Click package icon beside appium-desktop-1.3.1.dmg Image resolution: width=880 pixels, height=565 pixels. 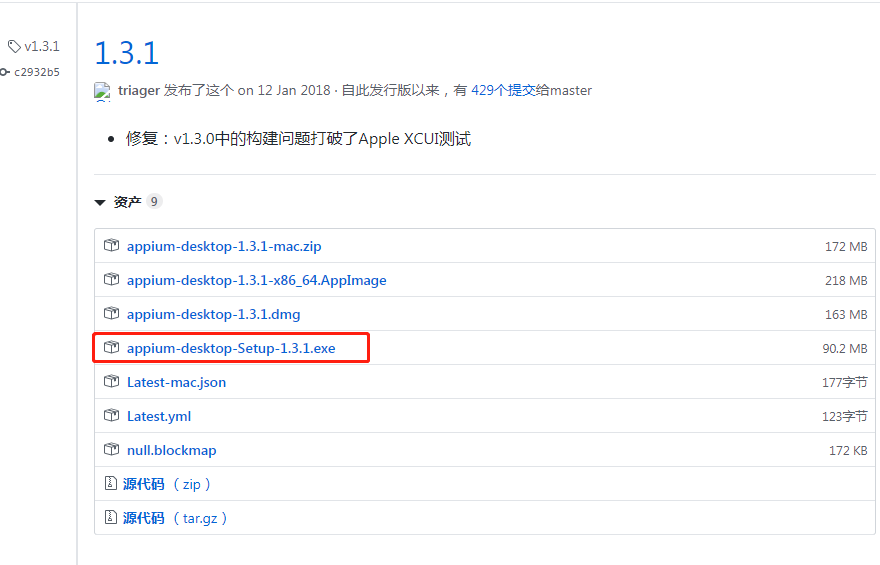click(111, 313)
